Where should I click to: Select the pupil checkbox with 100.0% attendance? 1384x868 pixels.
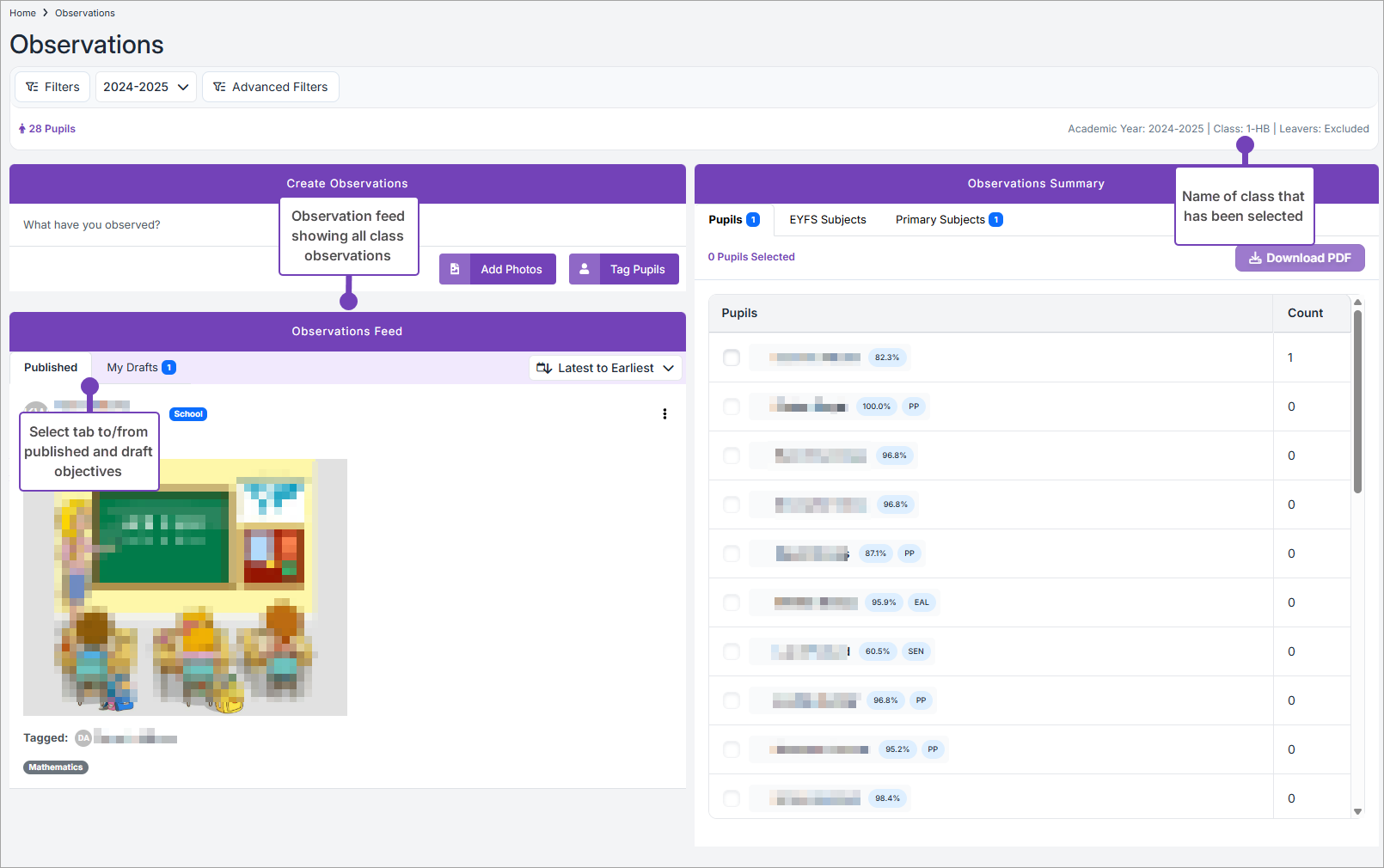coord(732,406)
